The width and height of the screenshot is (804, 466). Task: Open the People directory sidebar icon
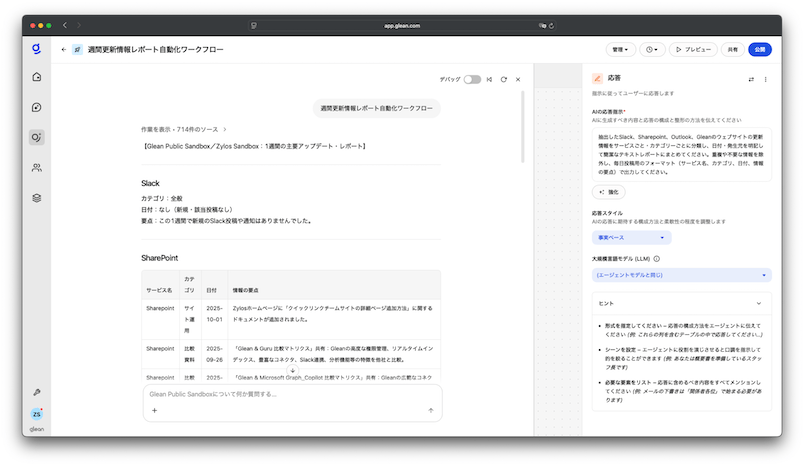pos(36,168)
